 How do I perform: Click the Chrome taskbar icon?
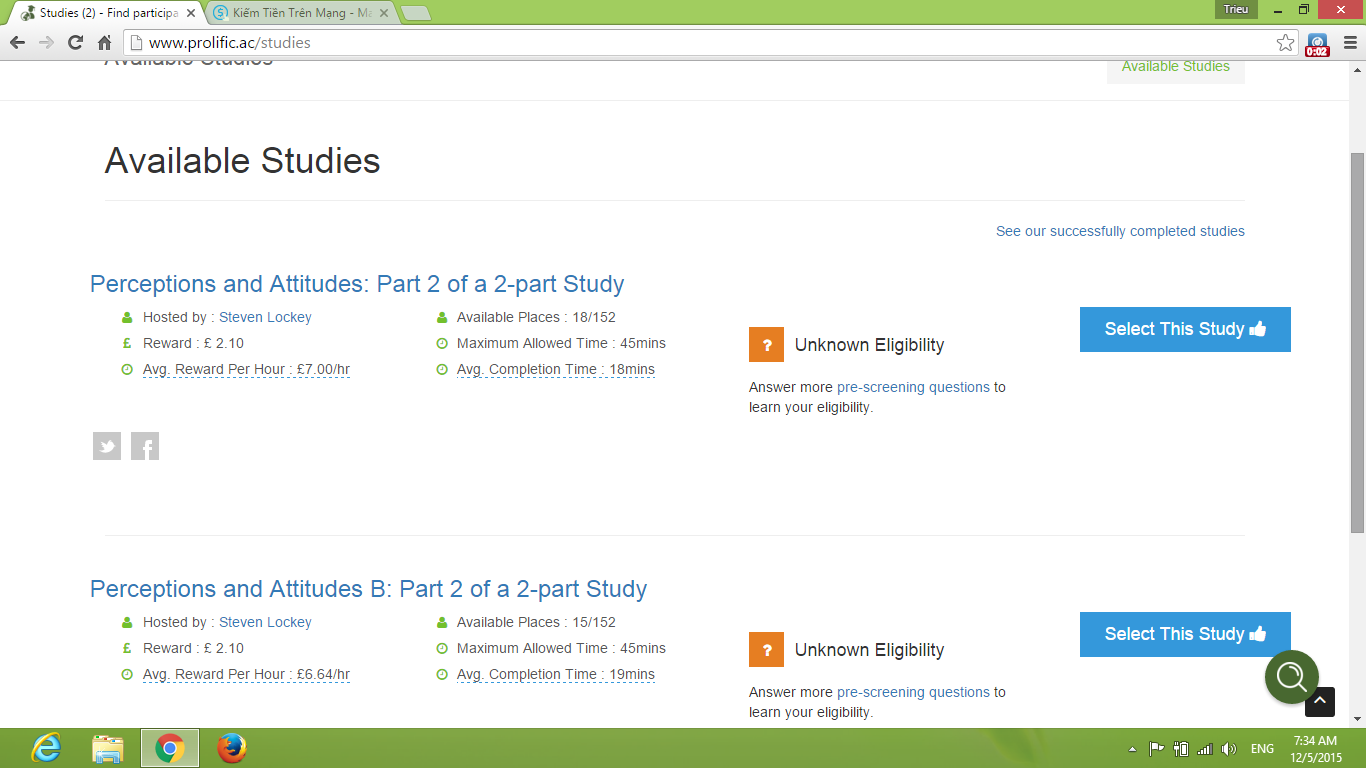tap(170, 748)
